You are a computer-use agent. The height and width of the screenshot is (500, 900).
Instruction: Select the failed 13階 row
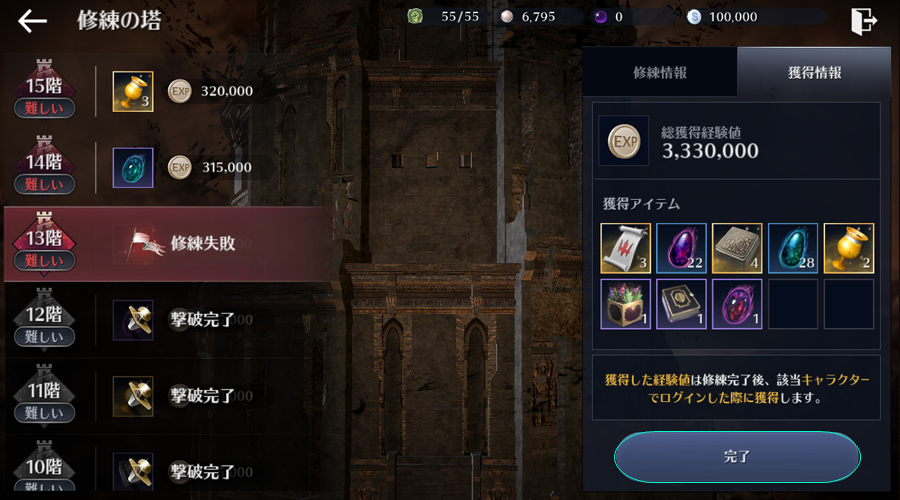coord(168,244)
